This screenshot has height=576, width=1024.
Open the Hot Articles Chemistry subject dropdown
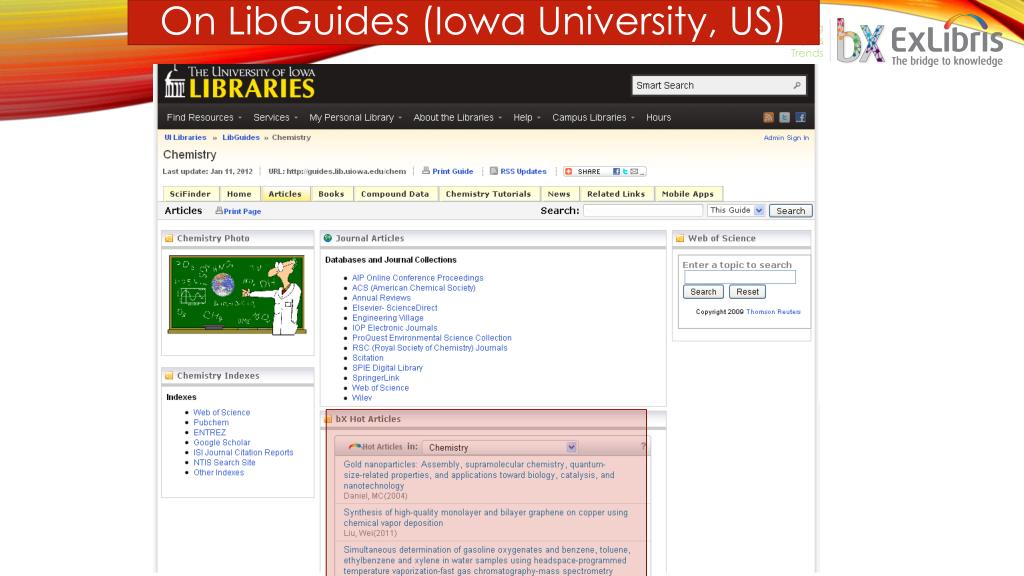(500, 447)
